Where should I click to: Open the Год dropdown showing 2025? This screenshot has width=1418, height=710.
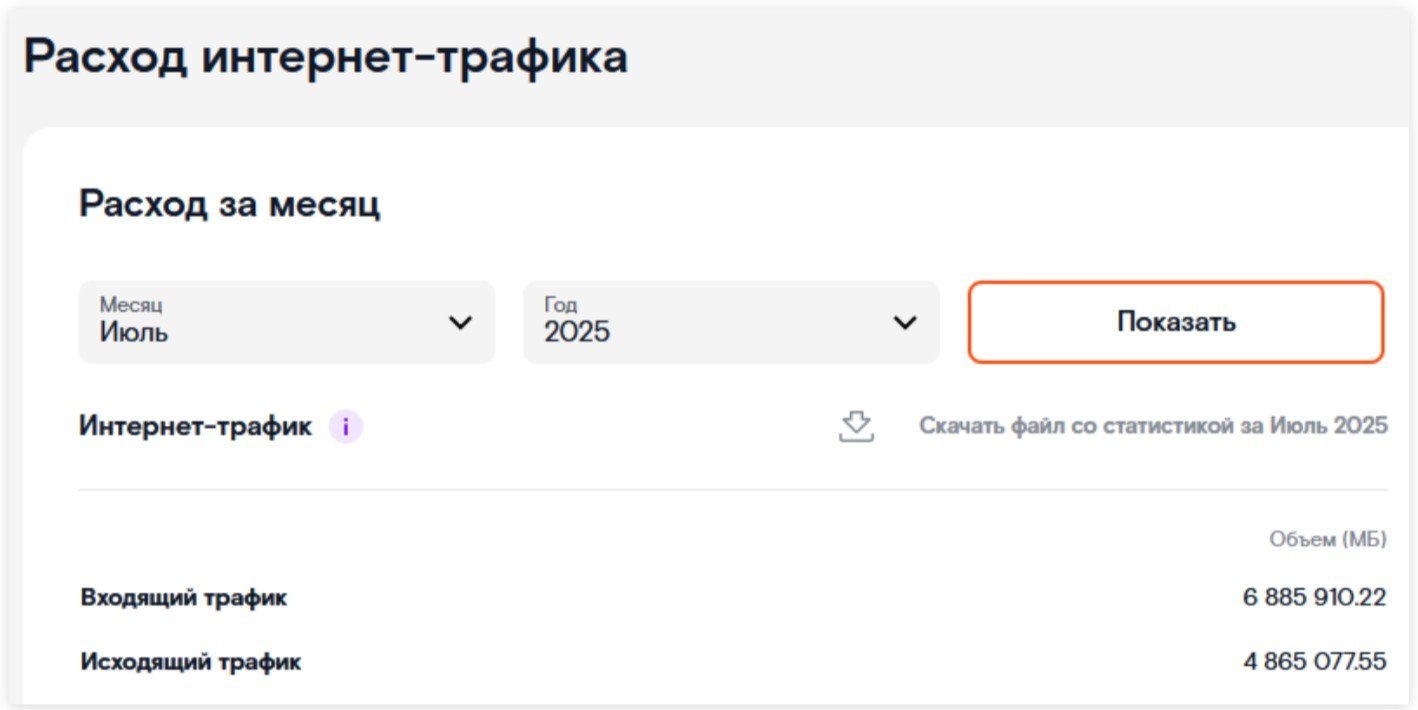(731, 322)
